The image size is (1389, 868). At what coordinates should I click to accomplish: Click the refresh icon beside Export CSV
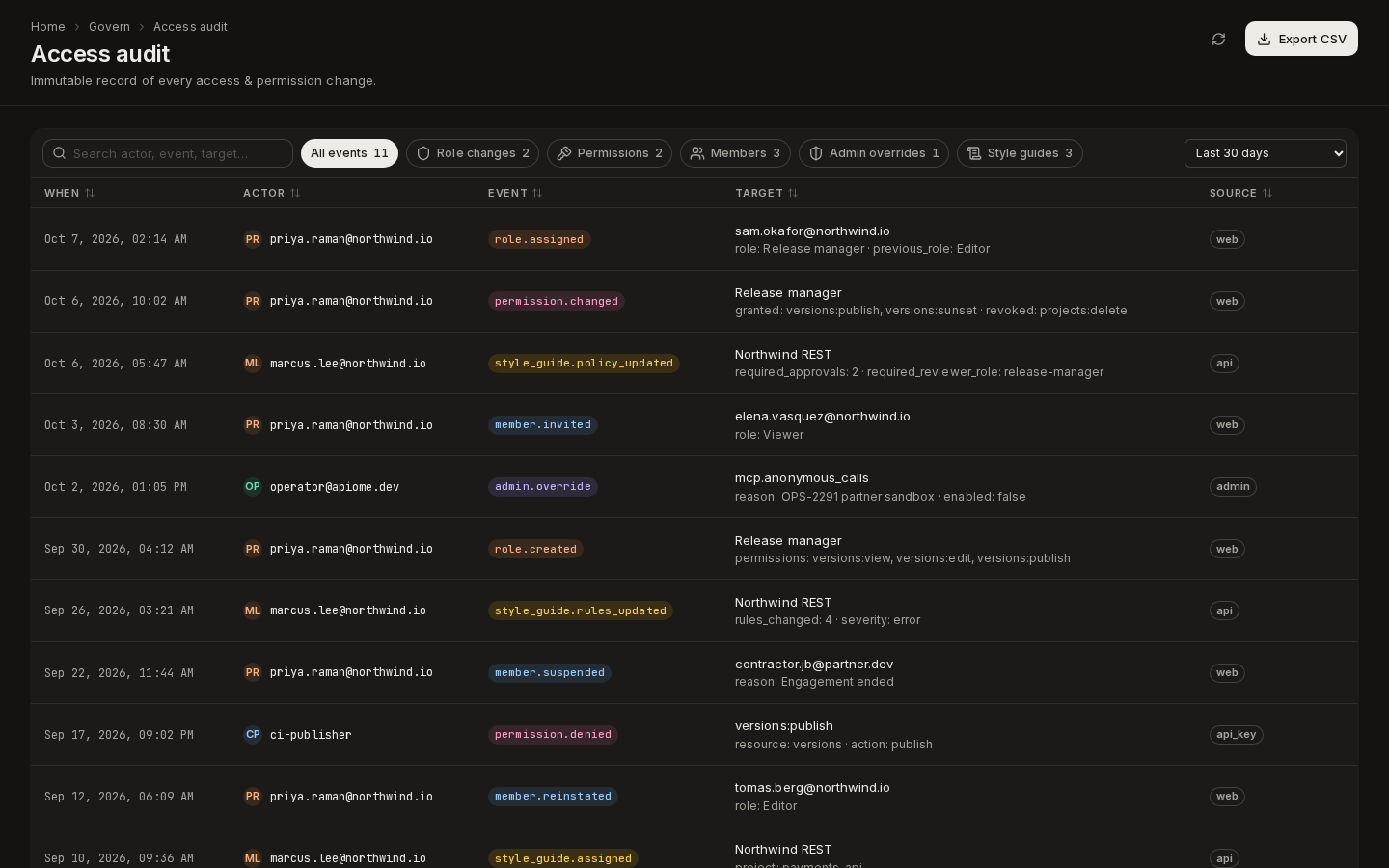point(1218,39)
